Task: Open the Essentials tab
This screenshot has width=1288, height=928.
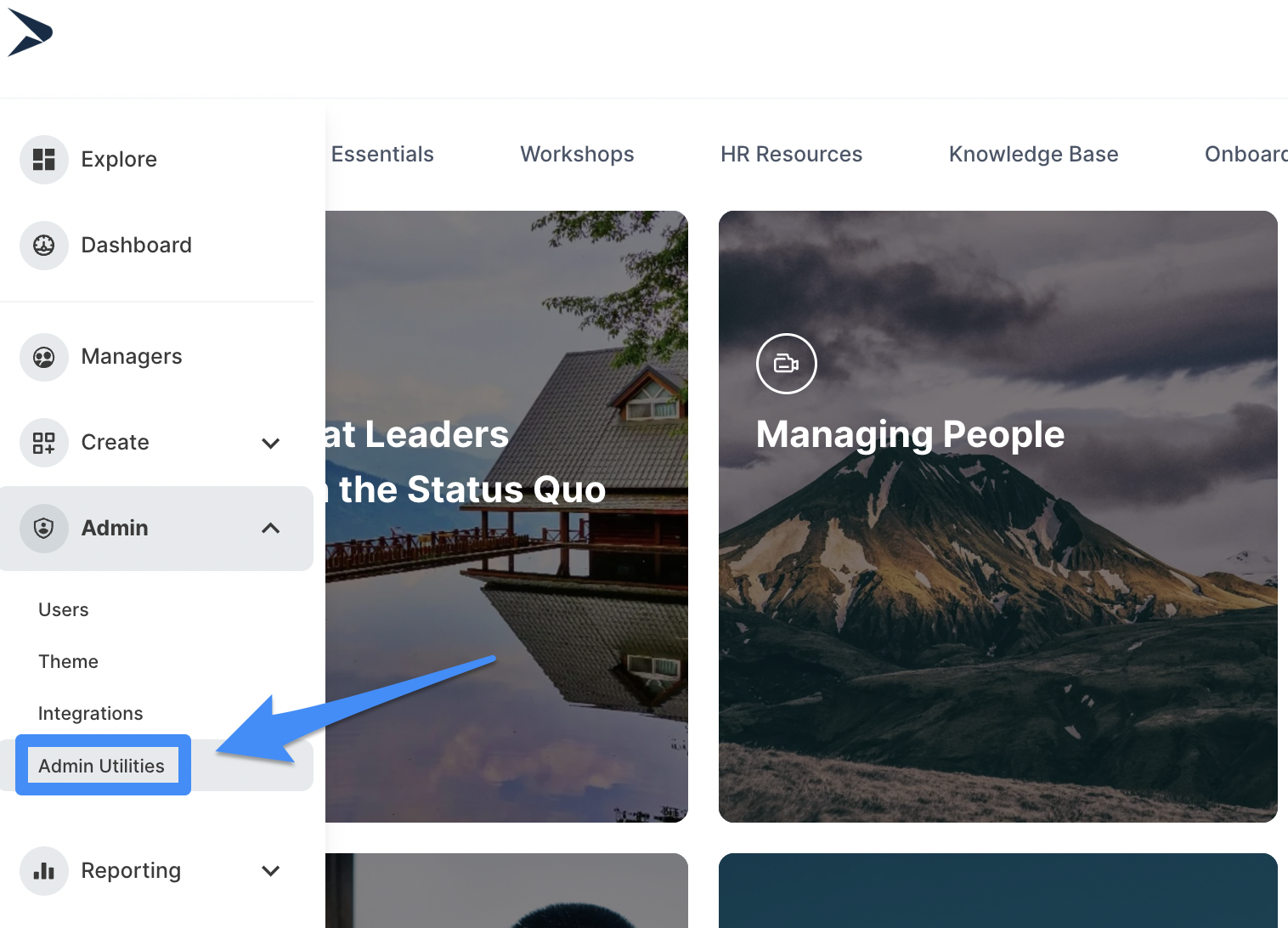Action: point(382,155)
